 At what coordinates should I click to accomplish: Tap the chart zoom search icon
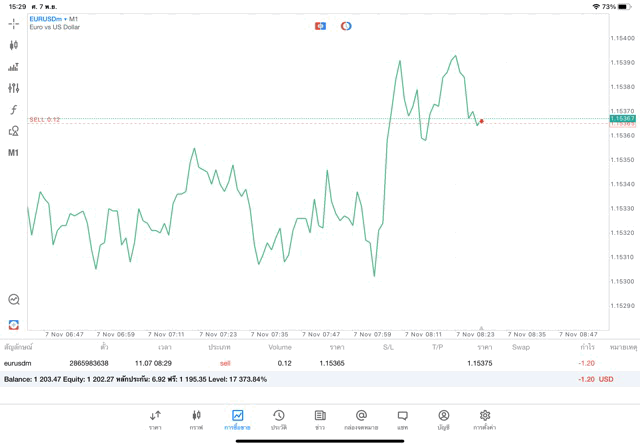(x=14, y=299)
